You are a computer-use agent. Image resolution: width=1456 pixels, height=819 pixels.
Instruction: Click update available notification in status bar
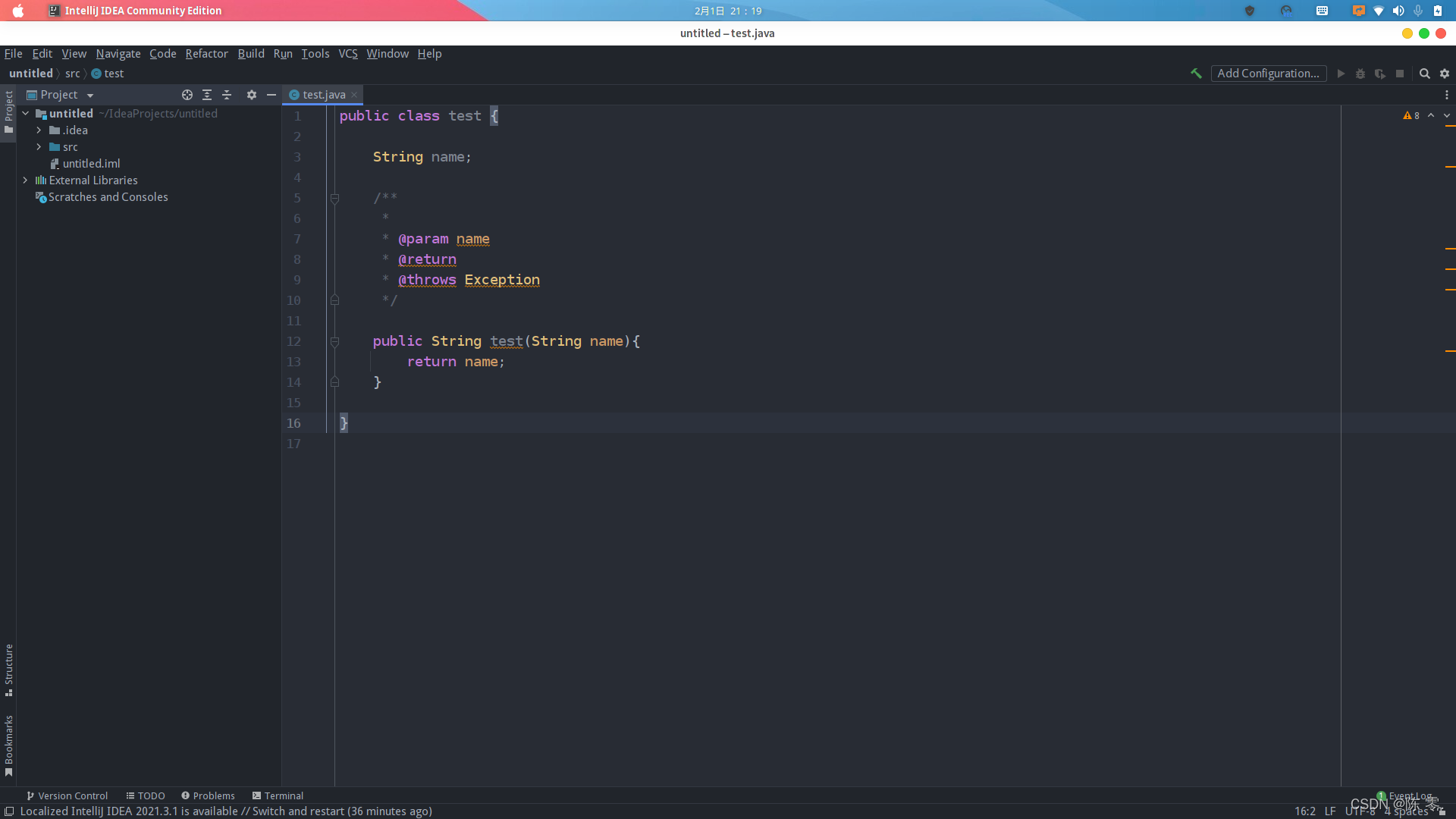coord(226,811)
